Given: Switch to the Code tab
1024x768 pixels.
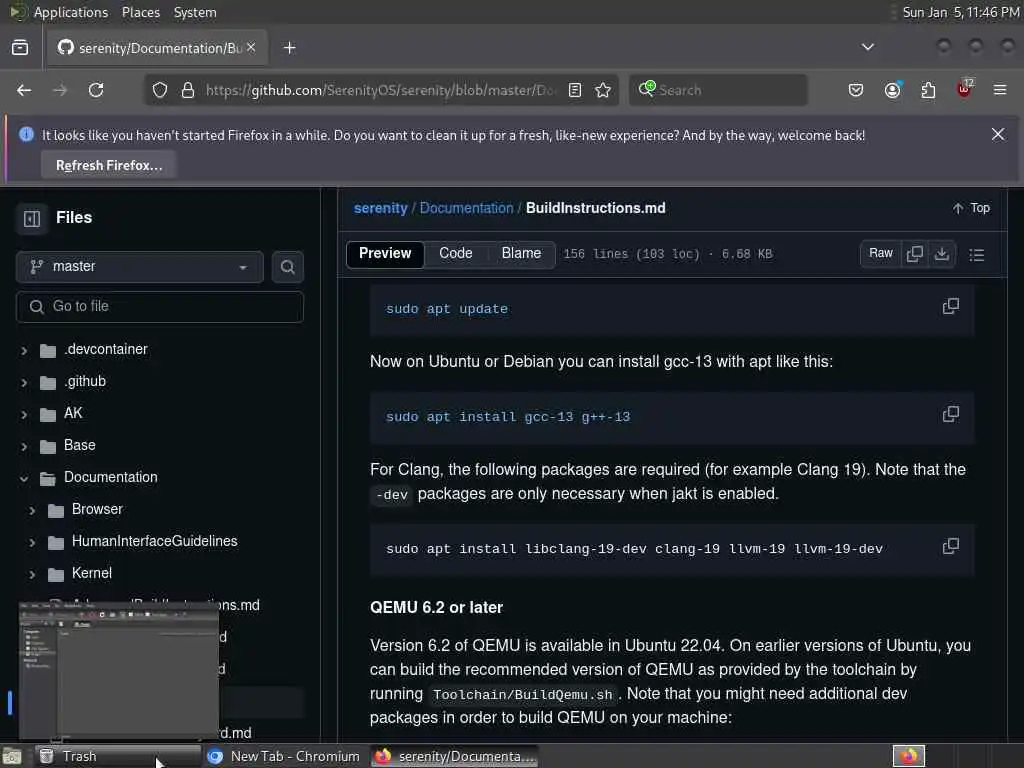Looking at the screenshot, I should tap(456, 253).
